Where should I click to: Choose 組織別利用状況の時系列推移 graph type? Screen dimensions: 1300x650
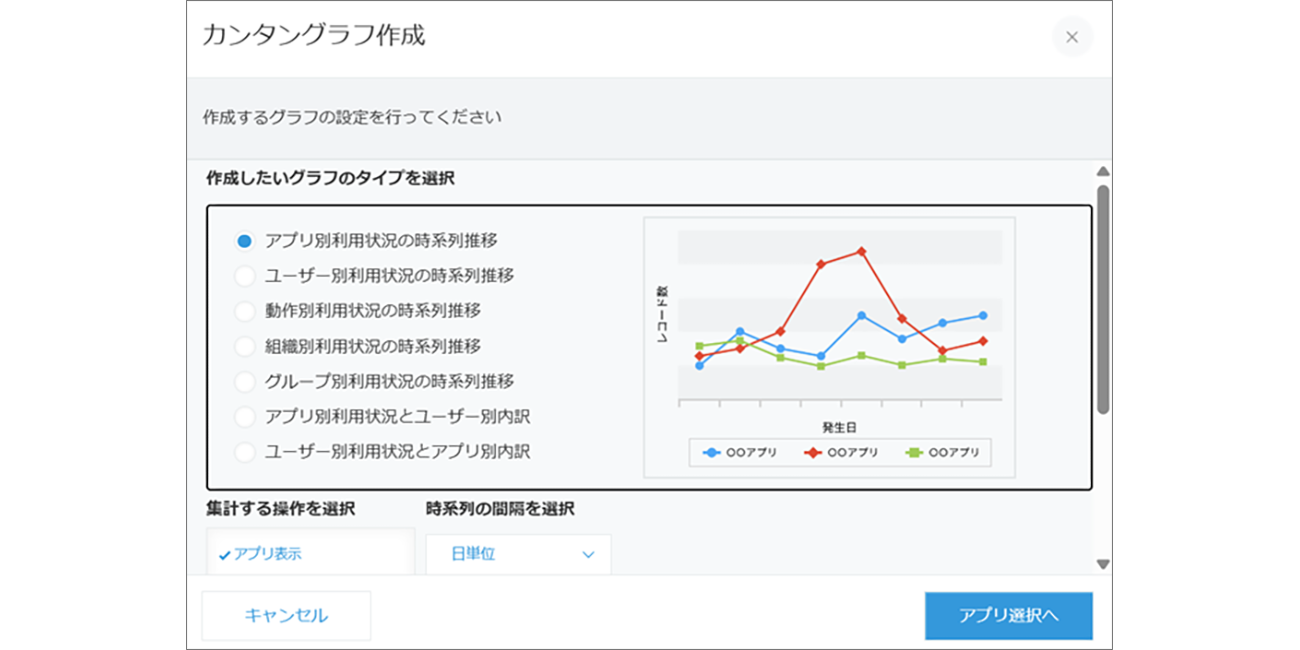(x=244, y=347)
